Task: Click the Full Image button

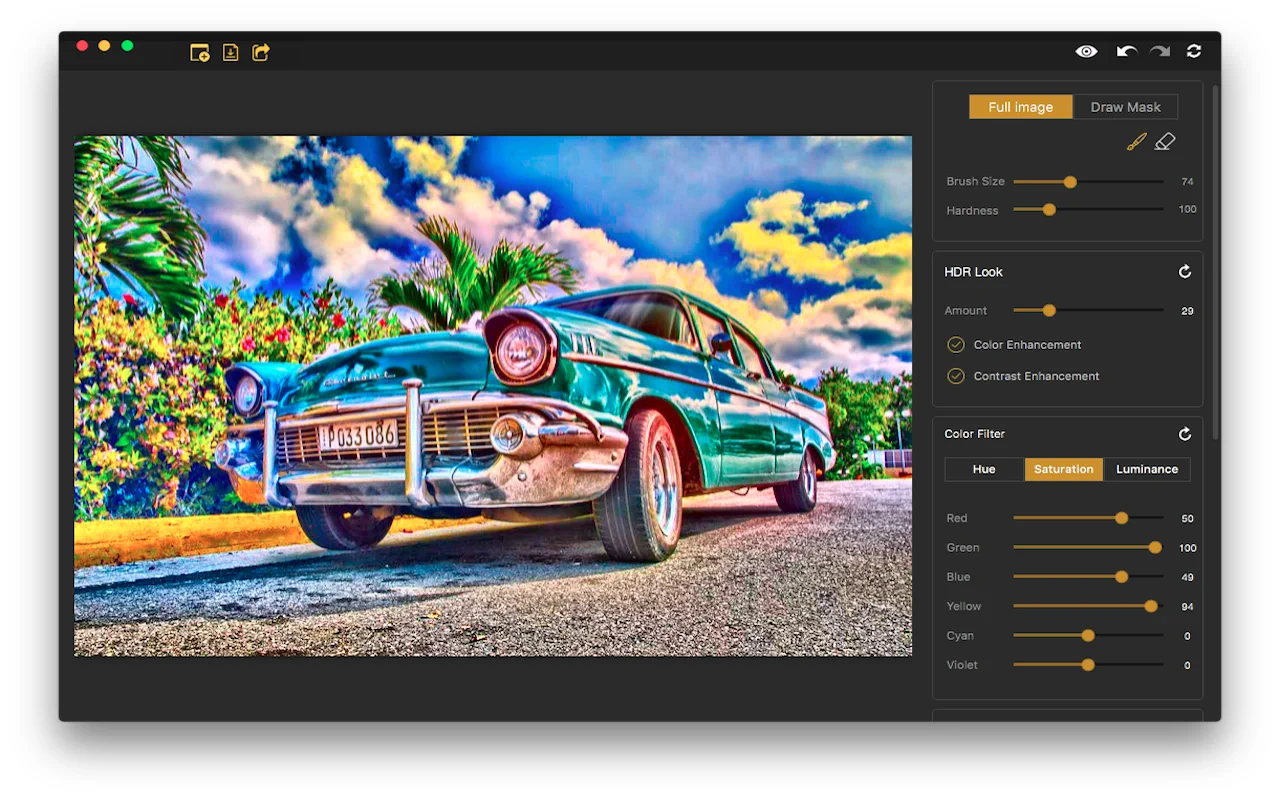Action: click(x=1020, y=107)
